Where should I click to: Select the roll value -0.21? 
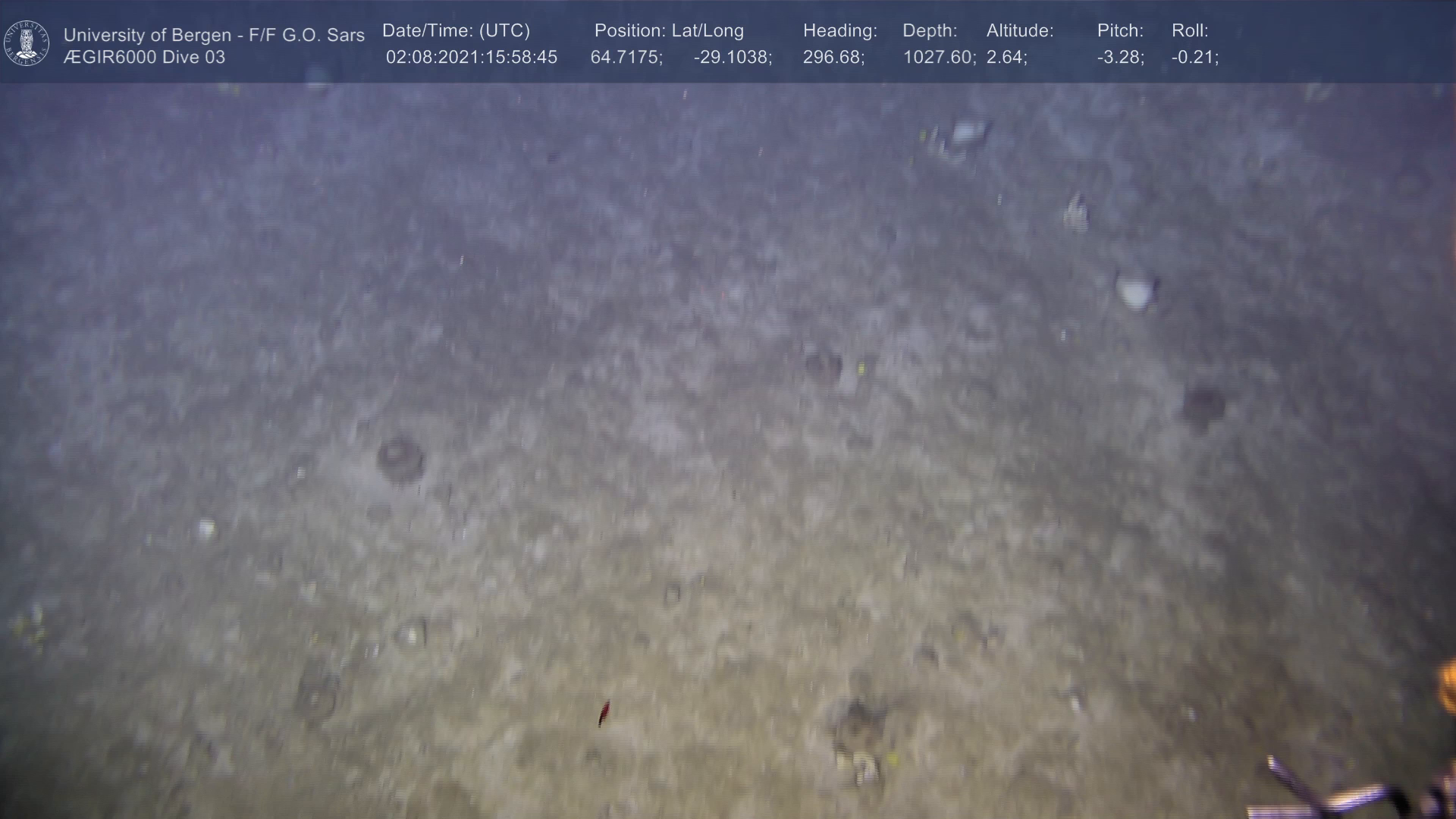click(1194, 58)
